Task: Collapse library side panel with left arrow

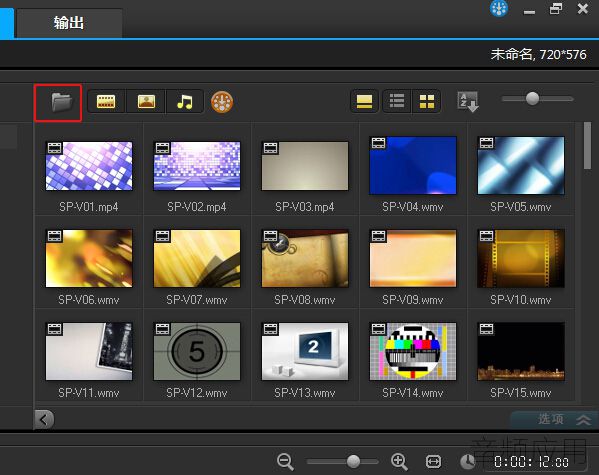Action: [44, 420]
